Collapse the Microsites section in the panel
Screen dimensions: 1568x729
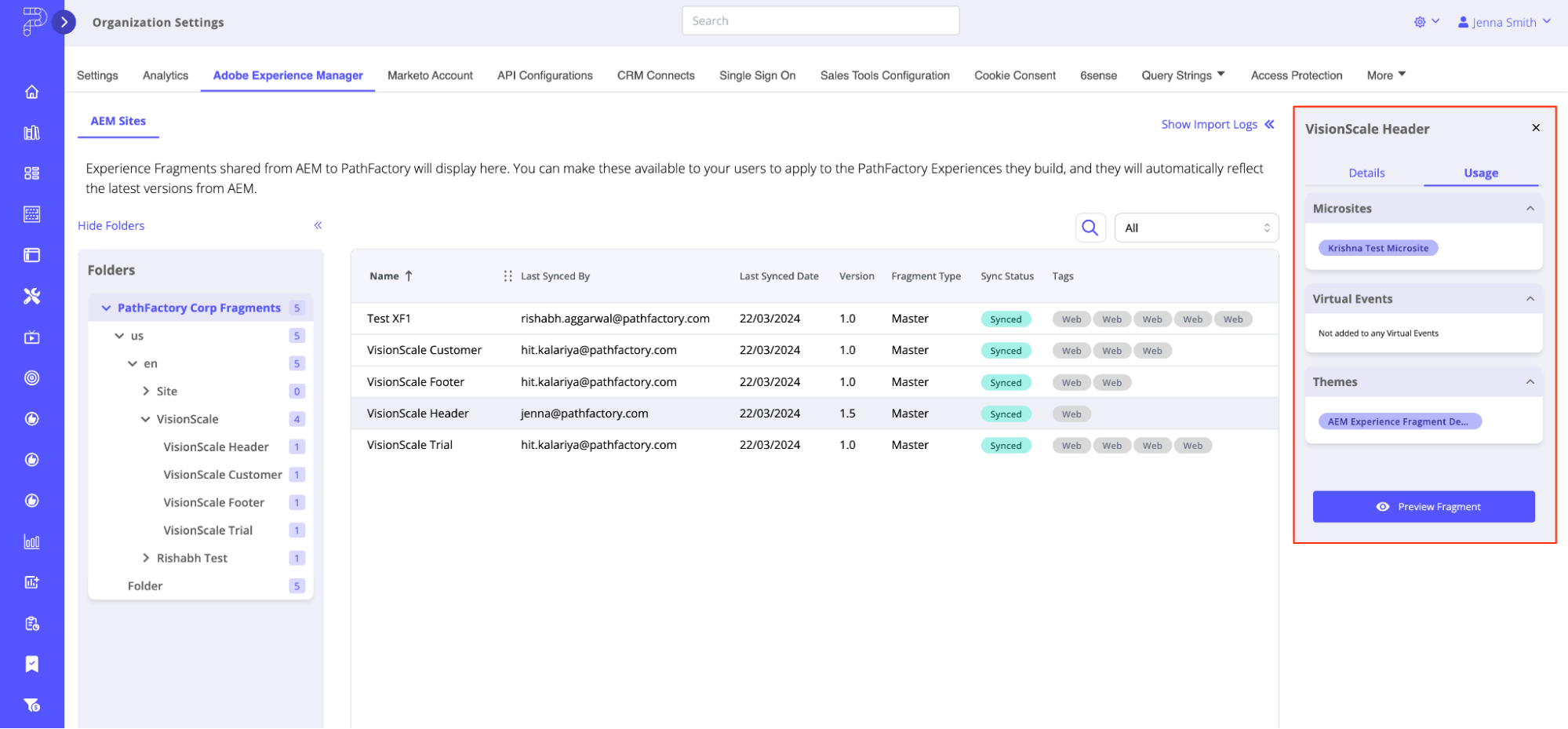(x=1530, y=208)
